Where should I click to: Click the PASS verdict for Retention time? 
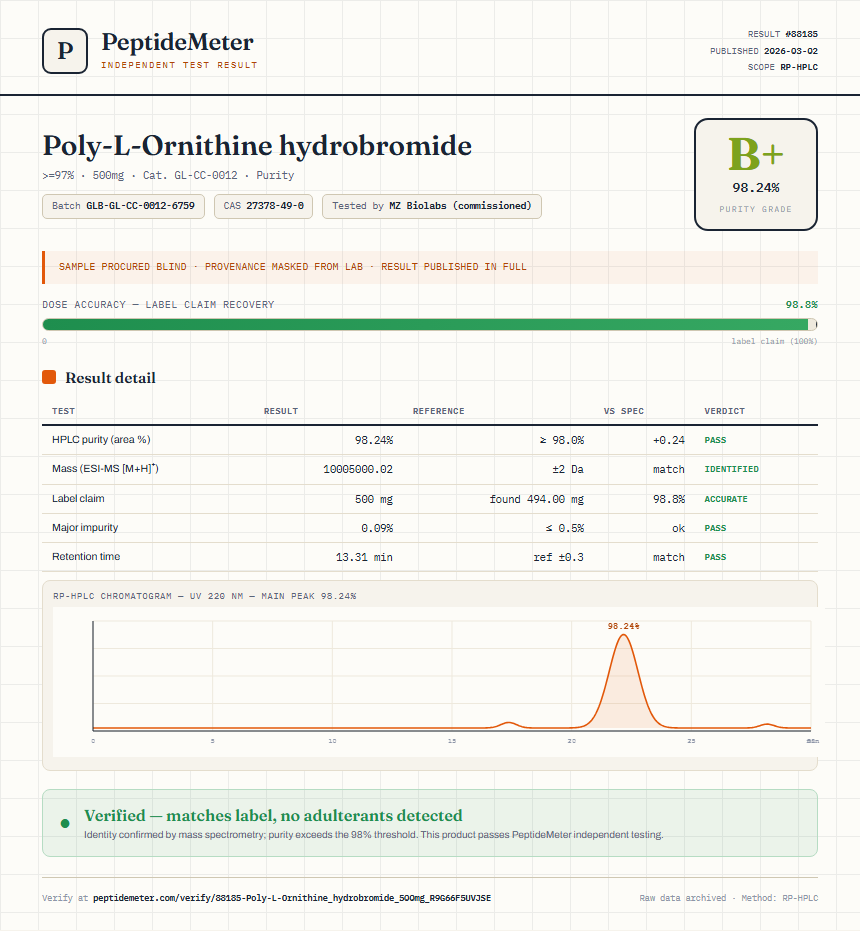point(715,557)
